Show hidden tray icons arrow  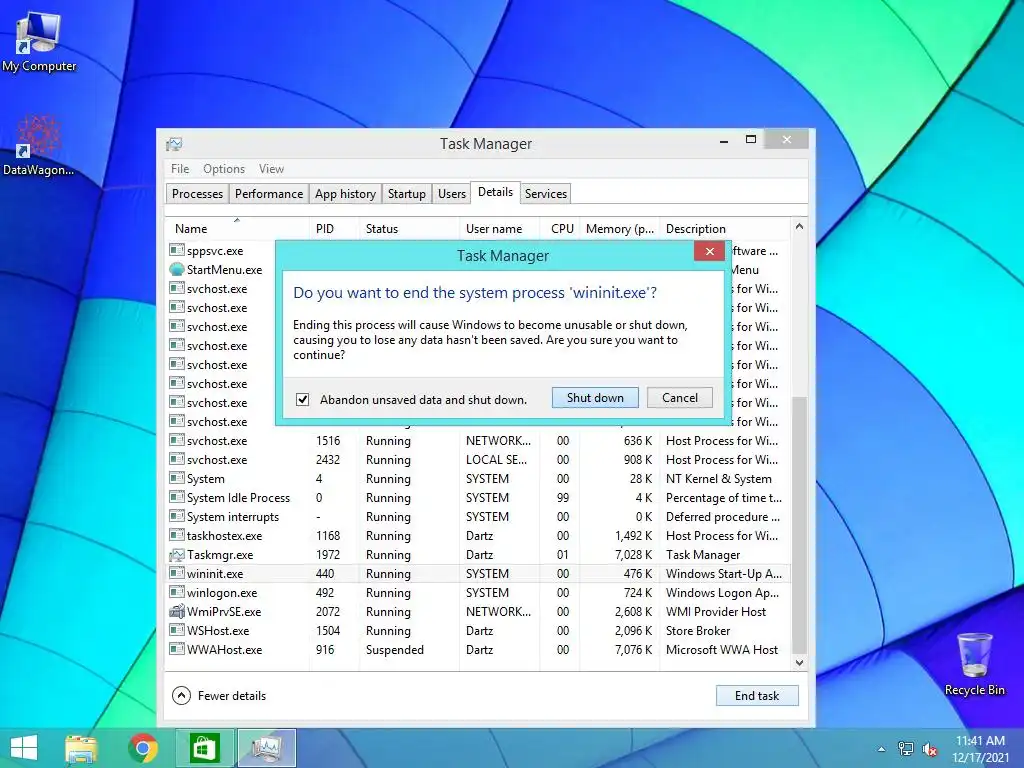click(x=882, y=749)
